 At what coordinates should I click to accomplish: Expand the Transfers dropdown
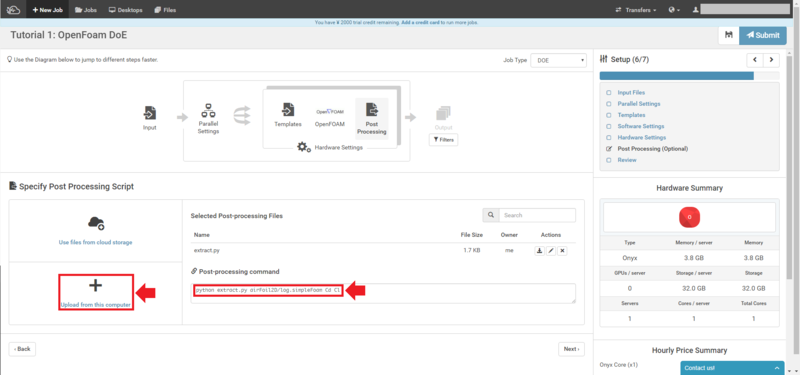tap(636, 10)
